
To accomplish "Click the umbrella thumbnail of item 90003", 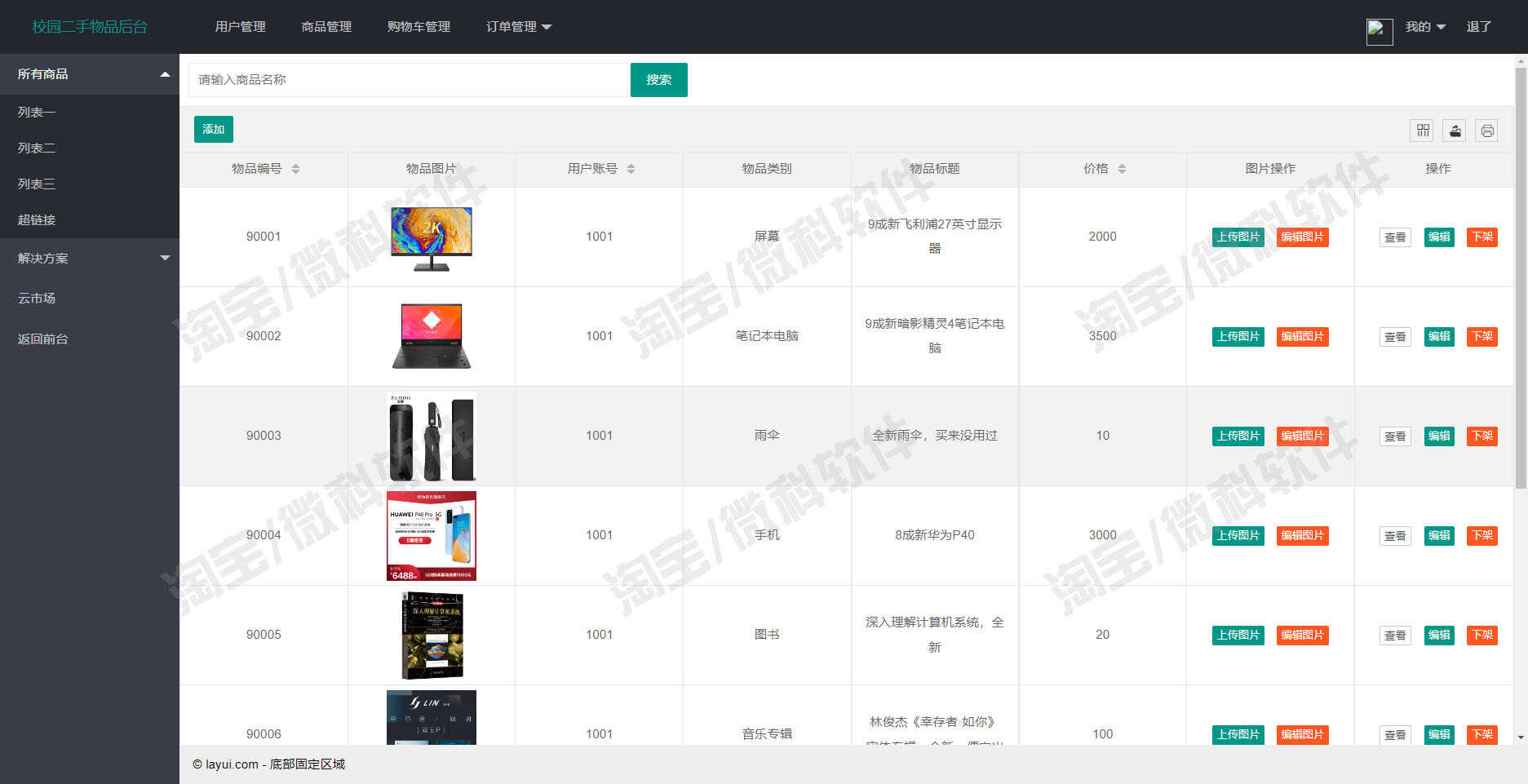I will [432, 436].
